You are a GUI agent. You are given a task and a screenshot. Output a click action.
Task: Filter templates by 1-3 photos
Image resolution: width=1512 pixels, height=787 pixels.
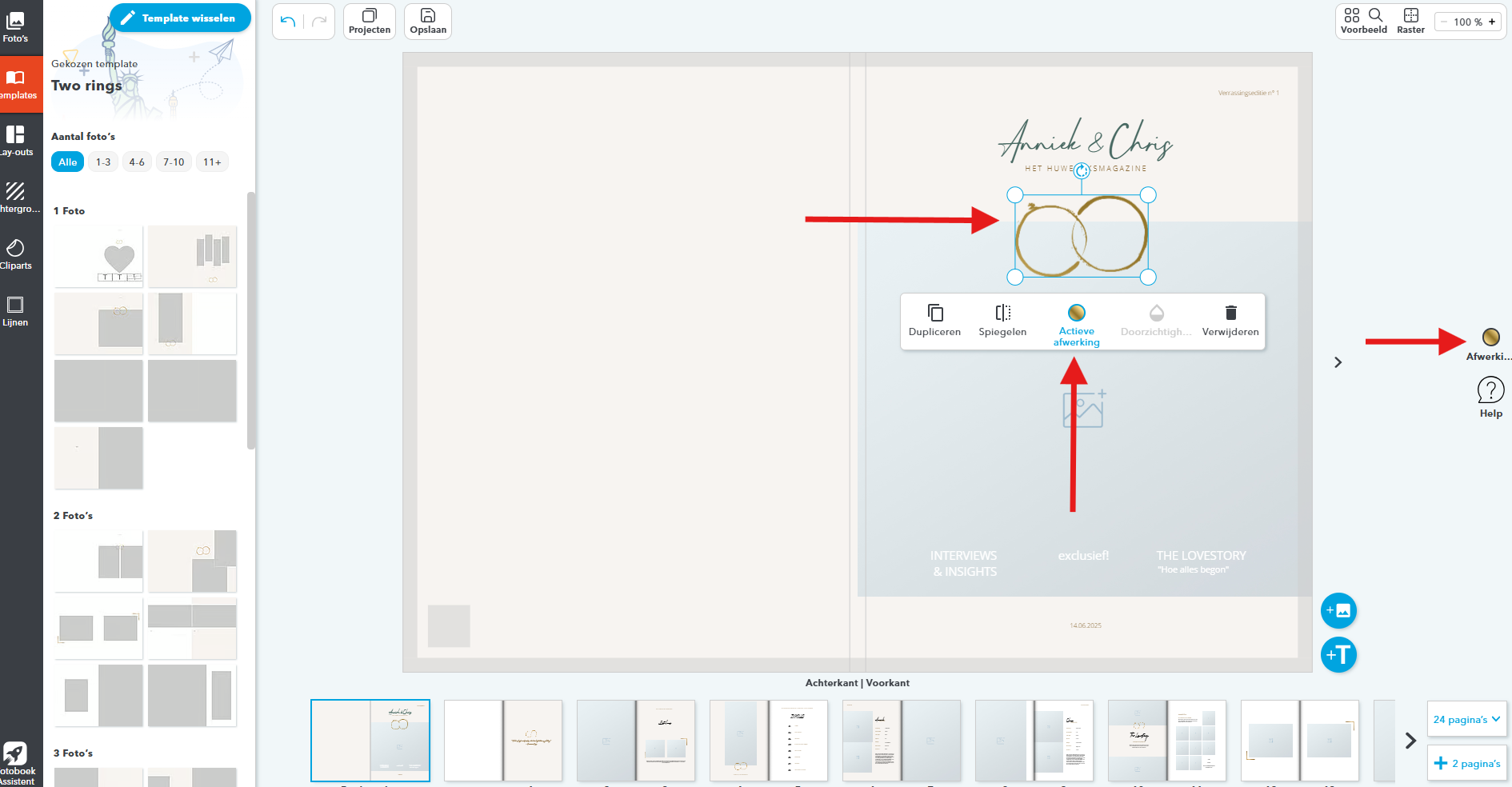[x=103, y=162]
